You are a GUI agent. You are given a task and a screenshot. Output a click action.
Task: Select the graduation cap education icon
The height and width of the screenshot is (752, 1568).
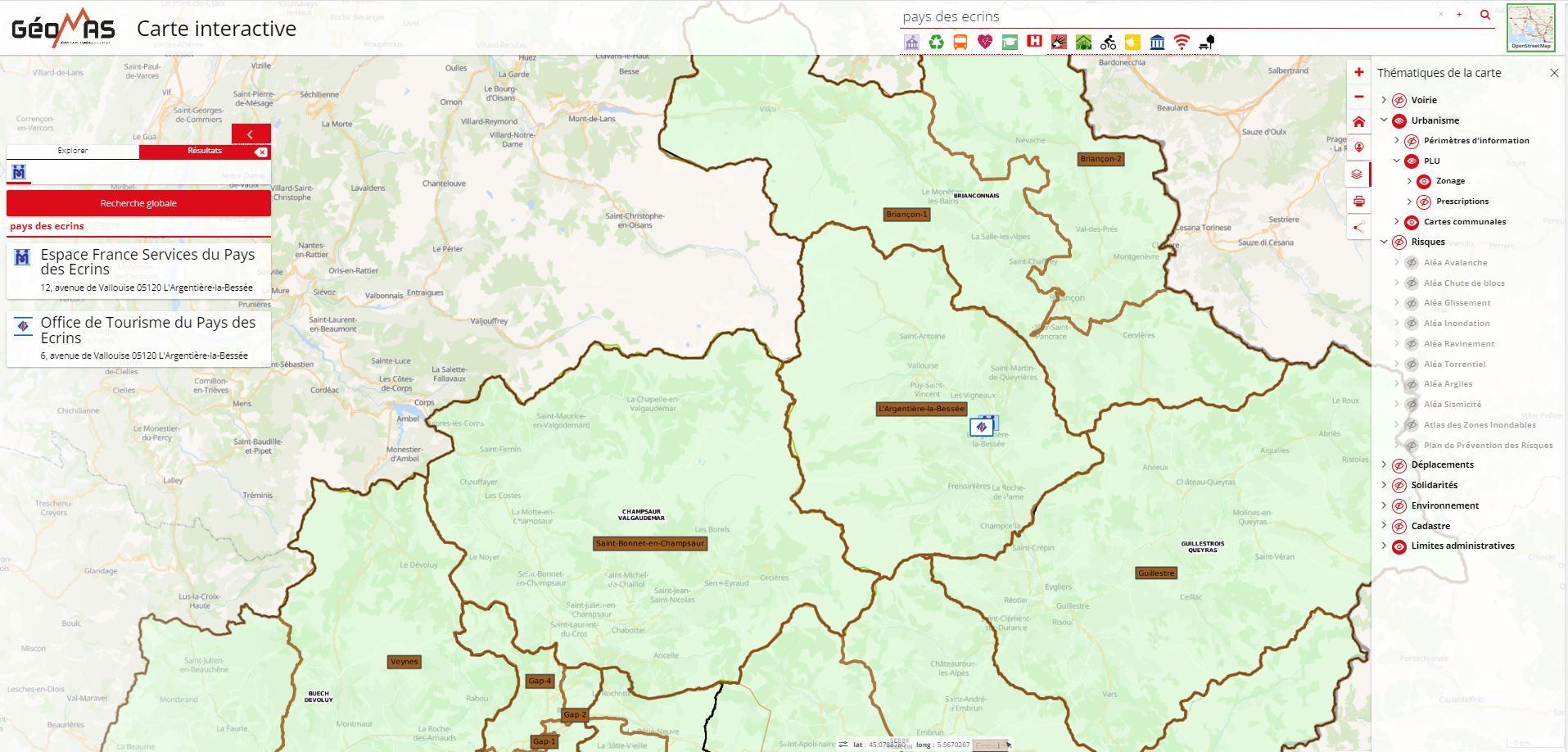click(1010, 42)
